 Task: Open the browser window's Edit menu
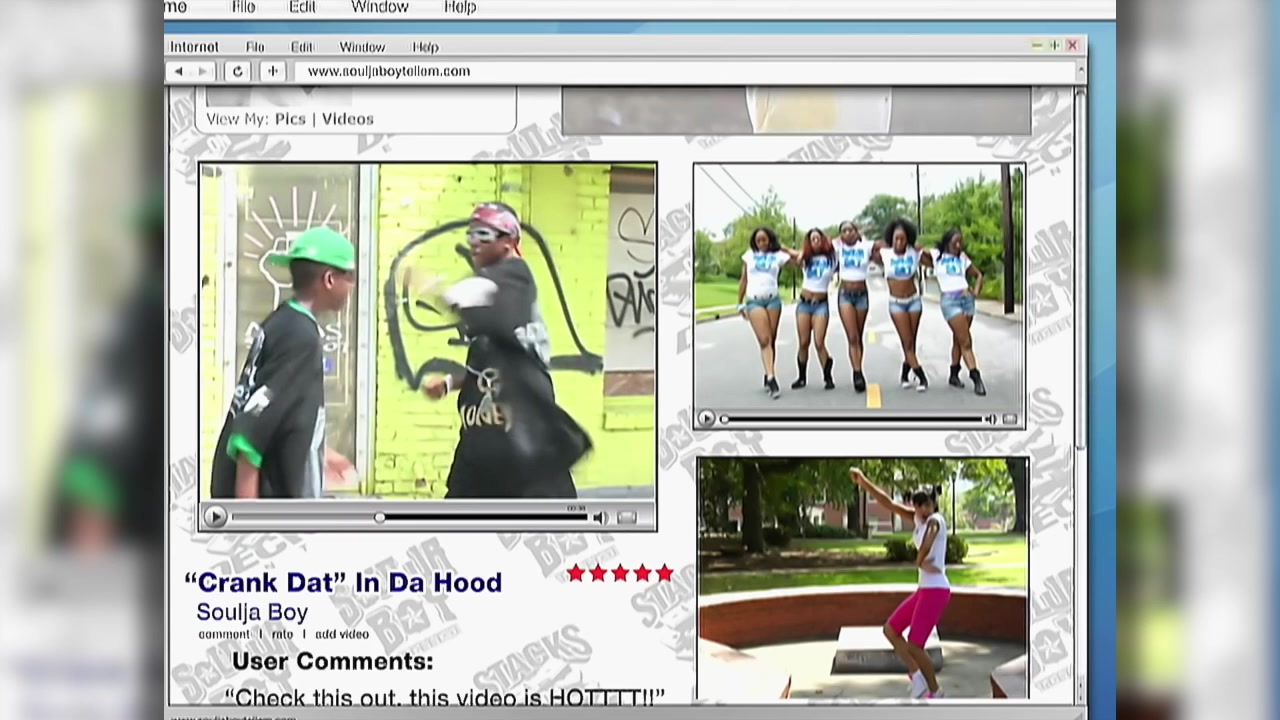pos(302,47)
